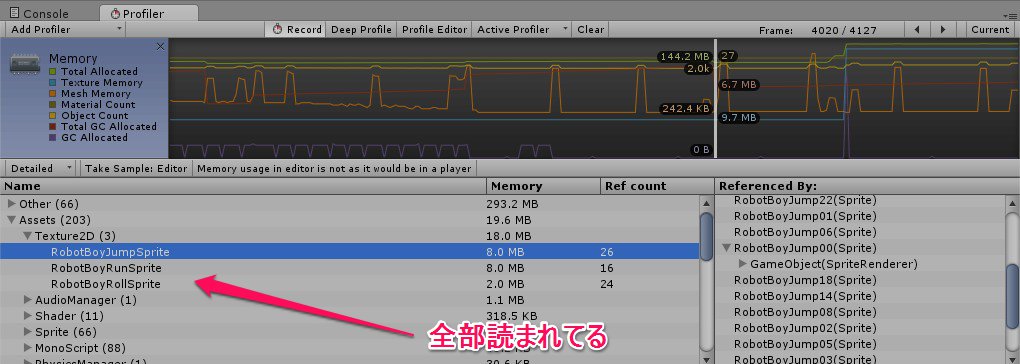Image resolution: width=1020 pixels, height=364 pixels.
Task: Expand the Sprite (66) group
Action: tap(28, 332)
